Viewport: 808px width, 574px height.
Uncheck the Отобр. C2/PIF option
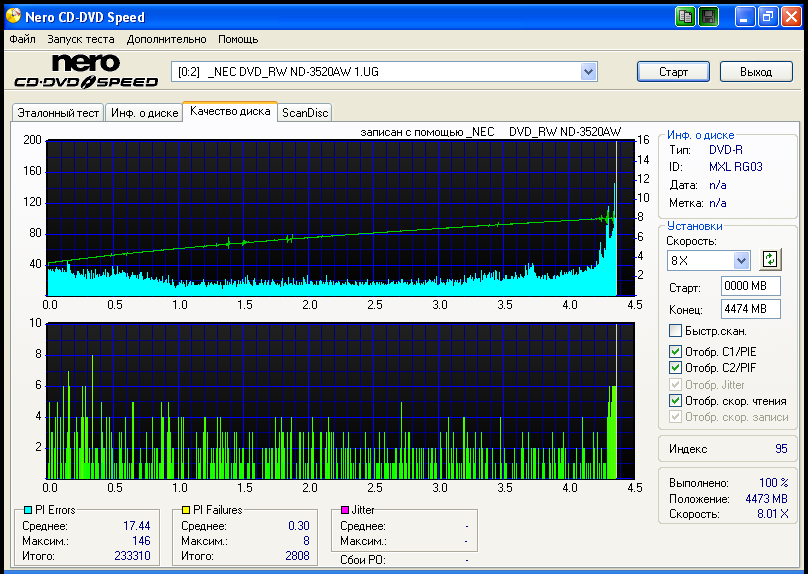tap(676, 368)
